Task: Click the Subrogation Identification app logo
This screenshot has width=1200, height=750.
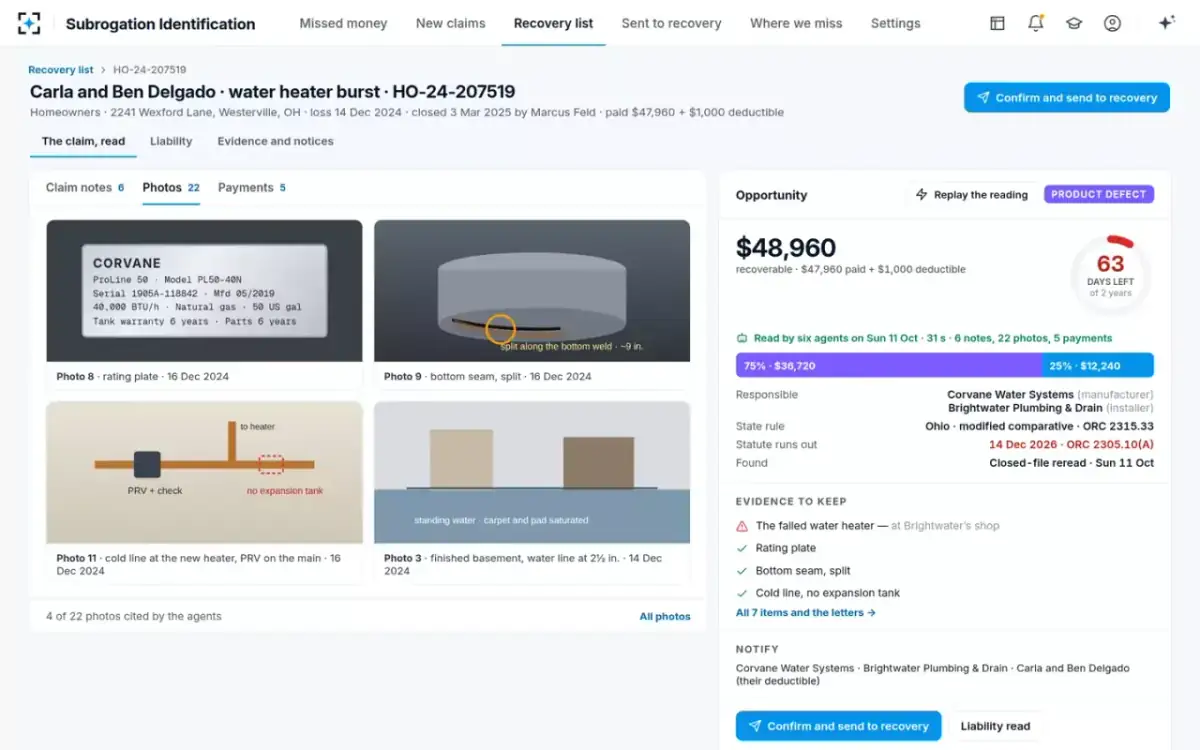Action: pos(29,23)
